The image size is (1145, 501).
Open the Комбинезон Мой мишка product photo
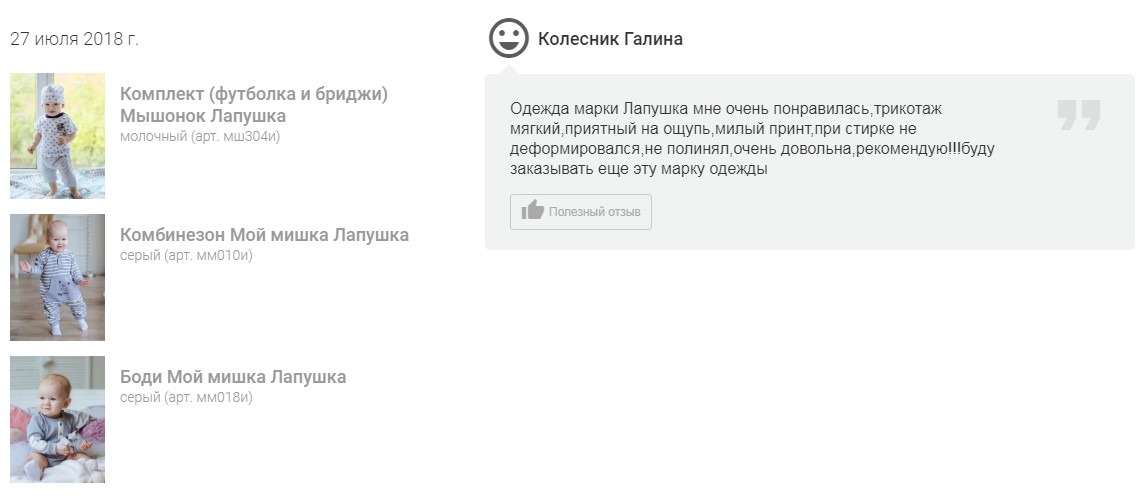click(x=57, y=277)
